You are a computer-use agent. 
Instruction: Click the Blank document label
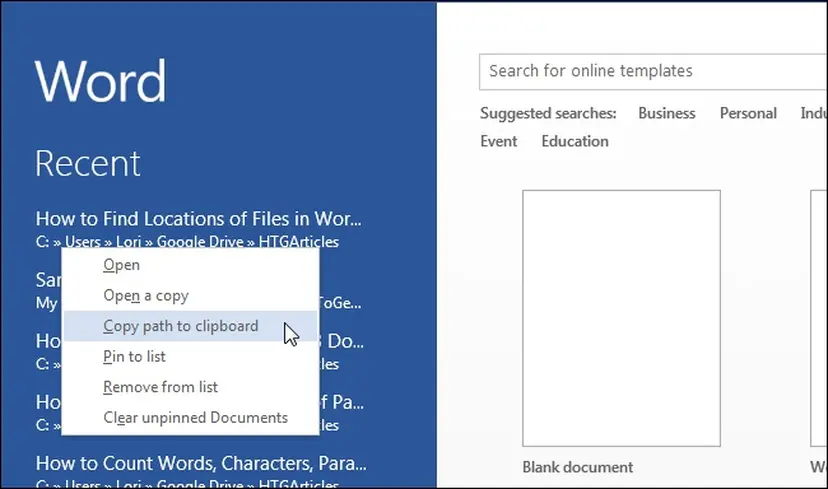pos(577,467)
